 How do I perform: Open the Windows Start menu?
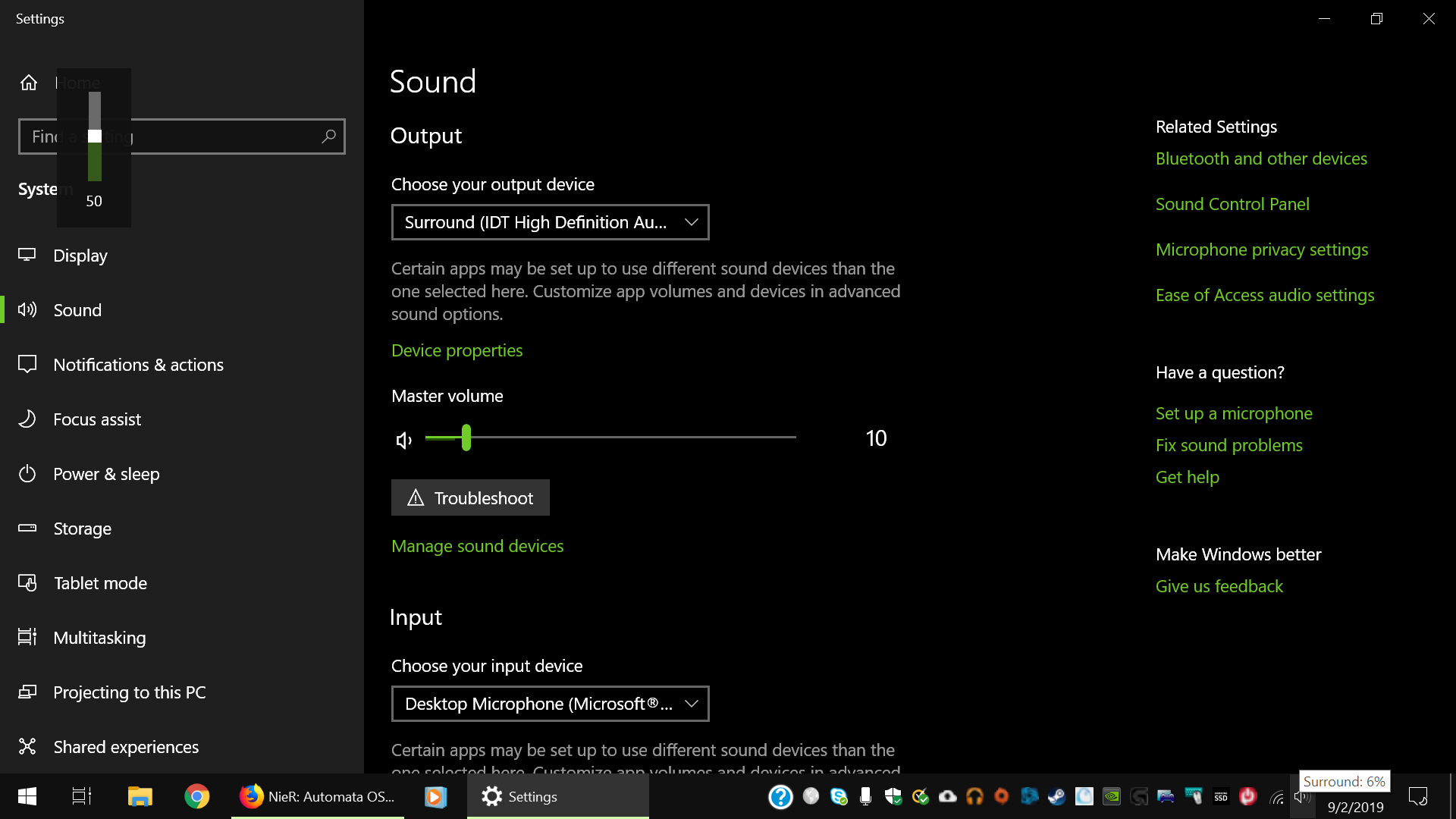pyautogui.click(x=27, y=796)
